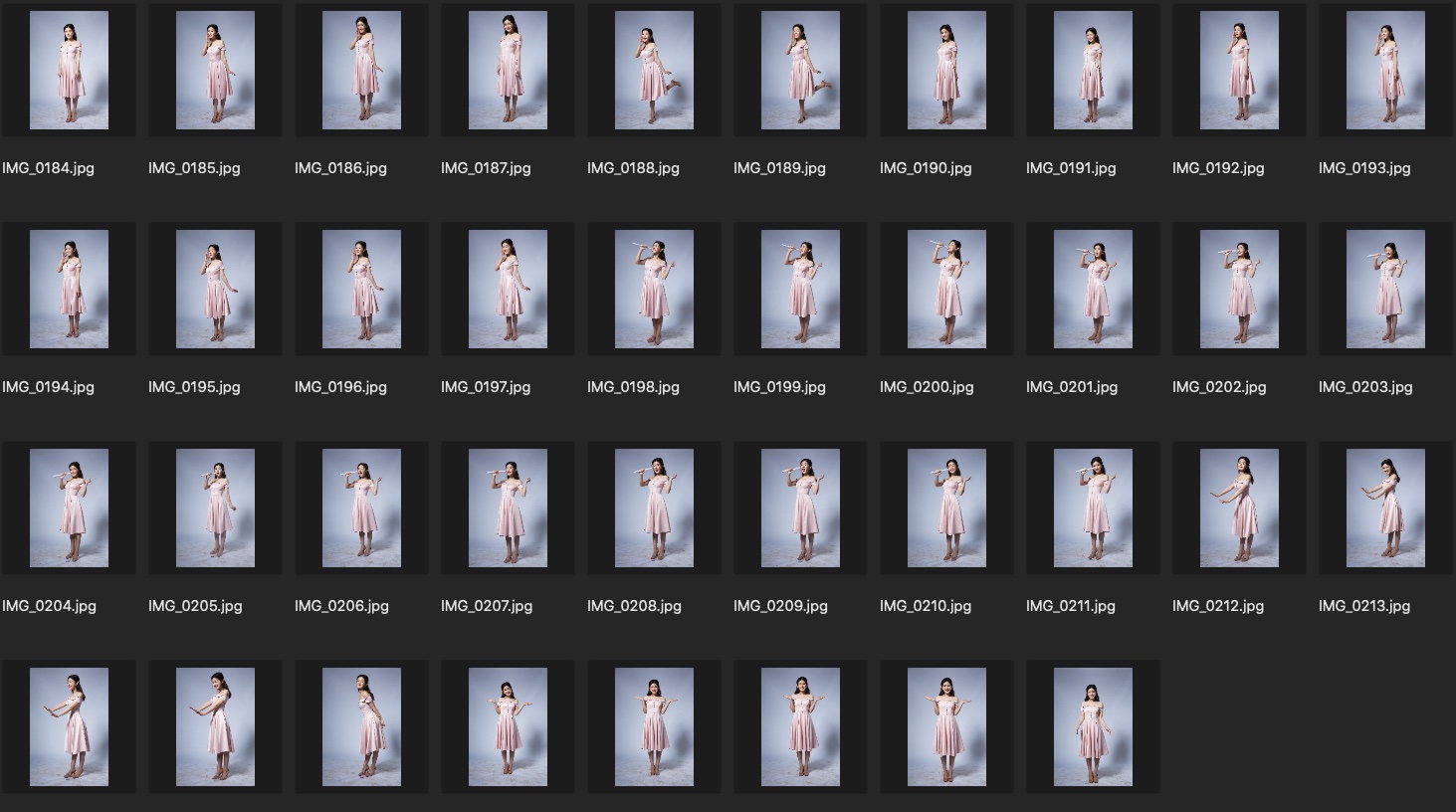This screenshot has width=1456, height=812.
Task: Click the IMG_0191.jpg file name text
Action: 1071,168
